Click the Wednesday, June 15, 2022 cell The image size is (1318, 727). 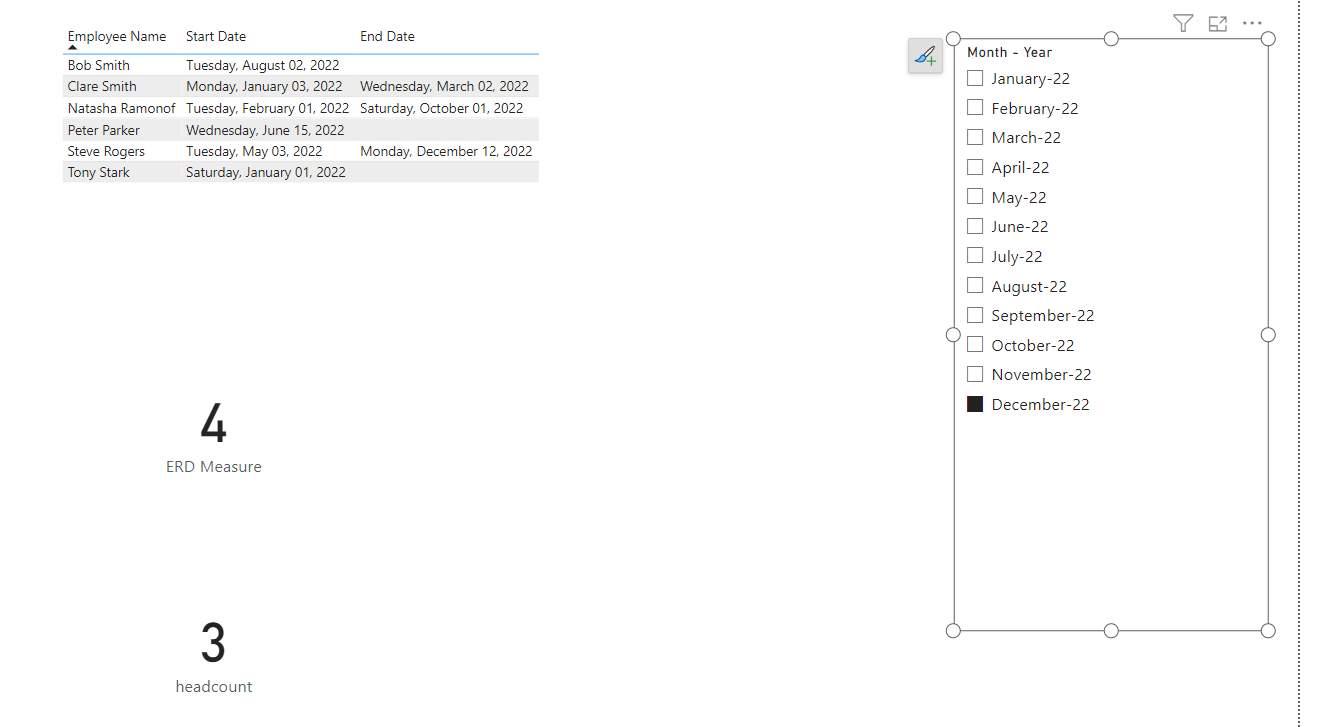pyautogui.click(x=265, y=130)
